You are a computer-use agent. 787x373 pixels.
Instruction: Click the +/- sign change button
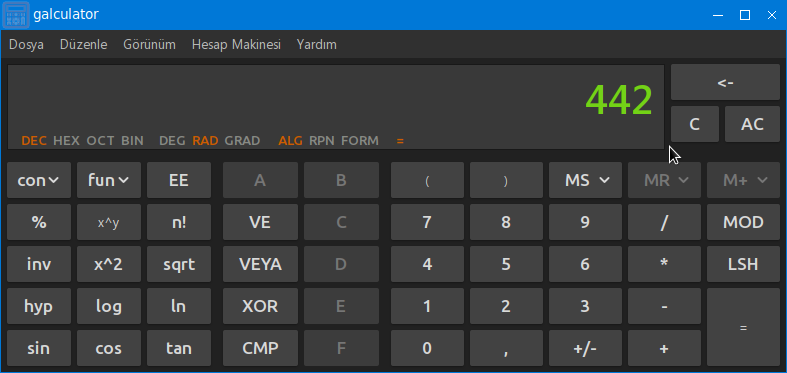pyautogui.click(x=585, y=348)
